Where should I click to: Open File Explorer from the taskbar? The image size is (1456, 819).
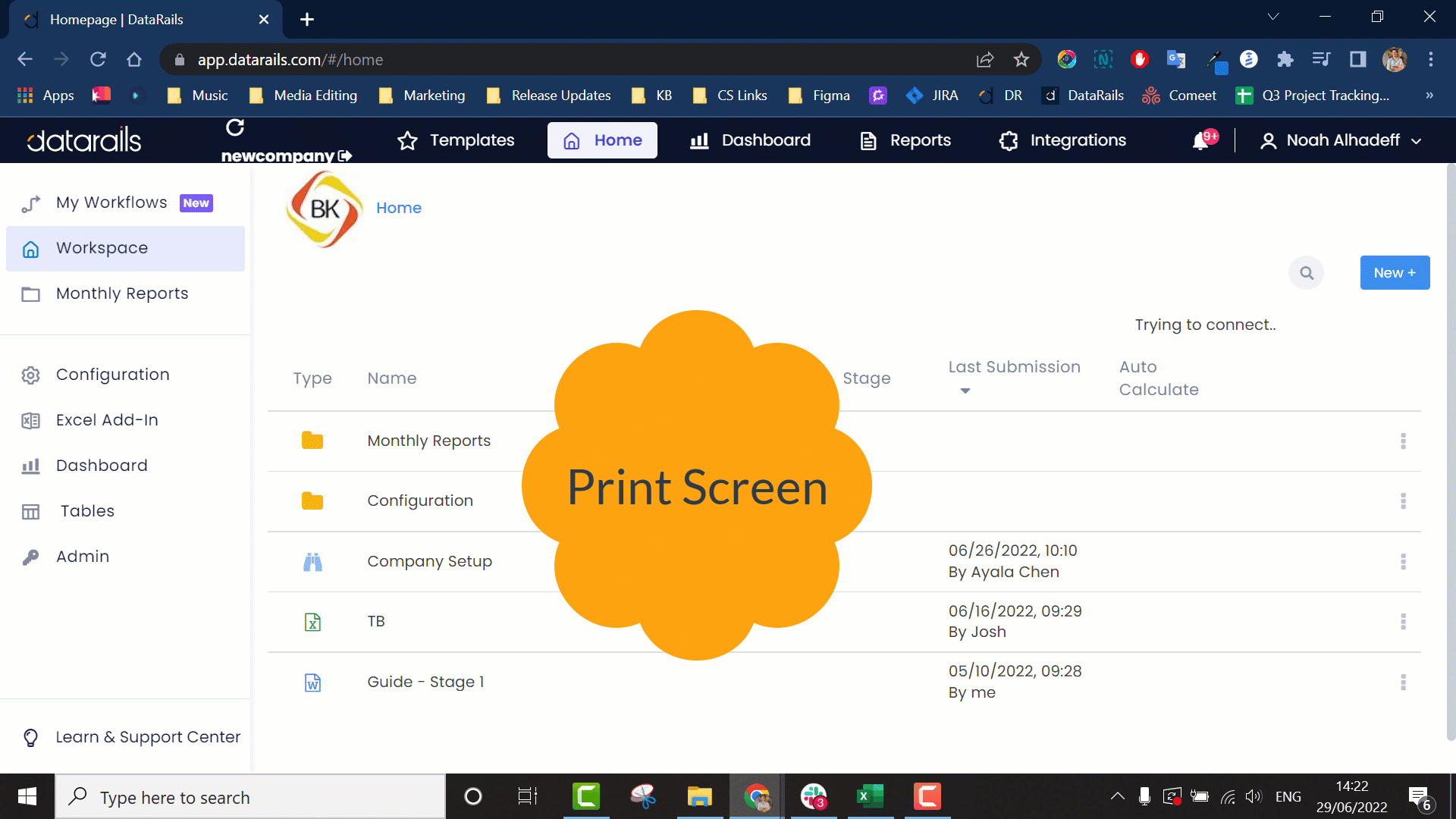(699, 796)
